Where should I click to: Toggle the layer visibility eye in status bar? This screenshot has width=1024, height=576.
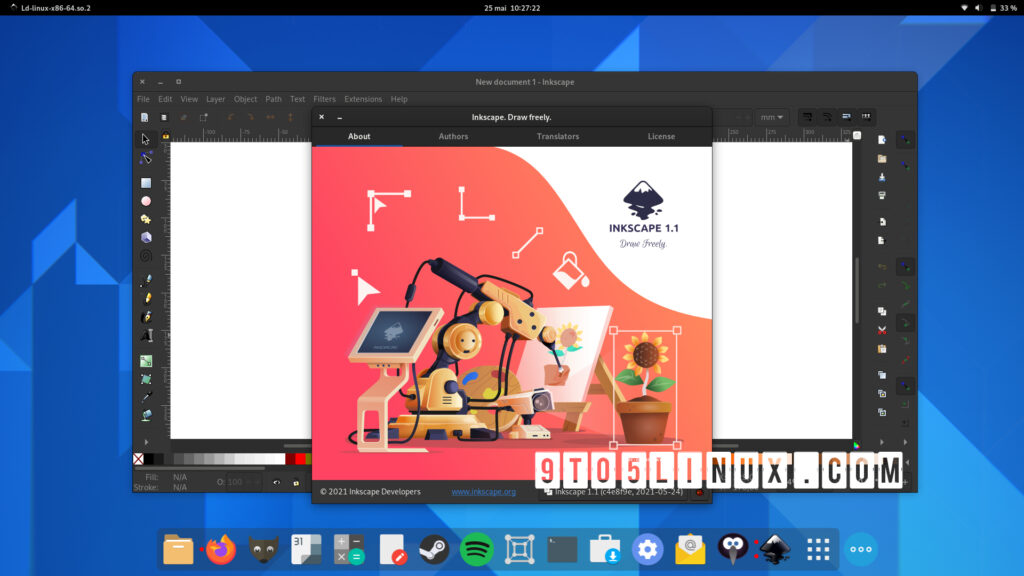[277, 482]
